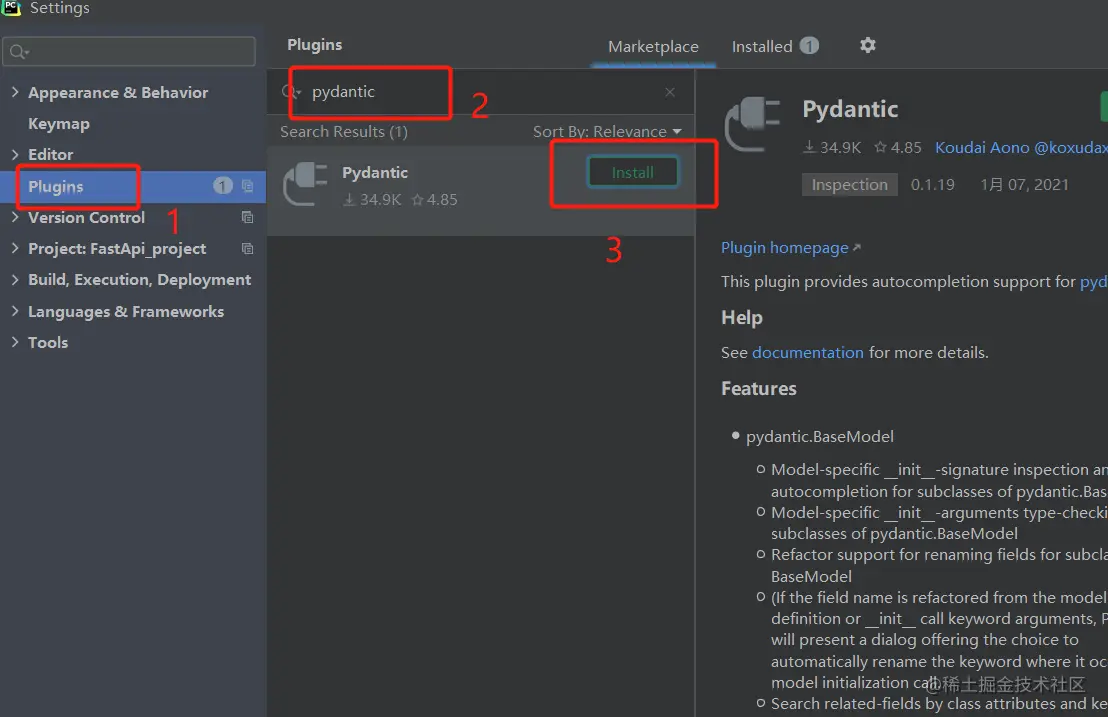Switch to the Marketplace tab
Viewport: 1108px width, 717px height.
[x=653, y=47]
